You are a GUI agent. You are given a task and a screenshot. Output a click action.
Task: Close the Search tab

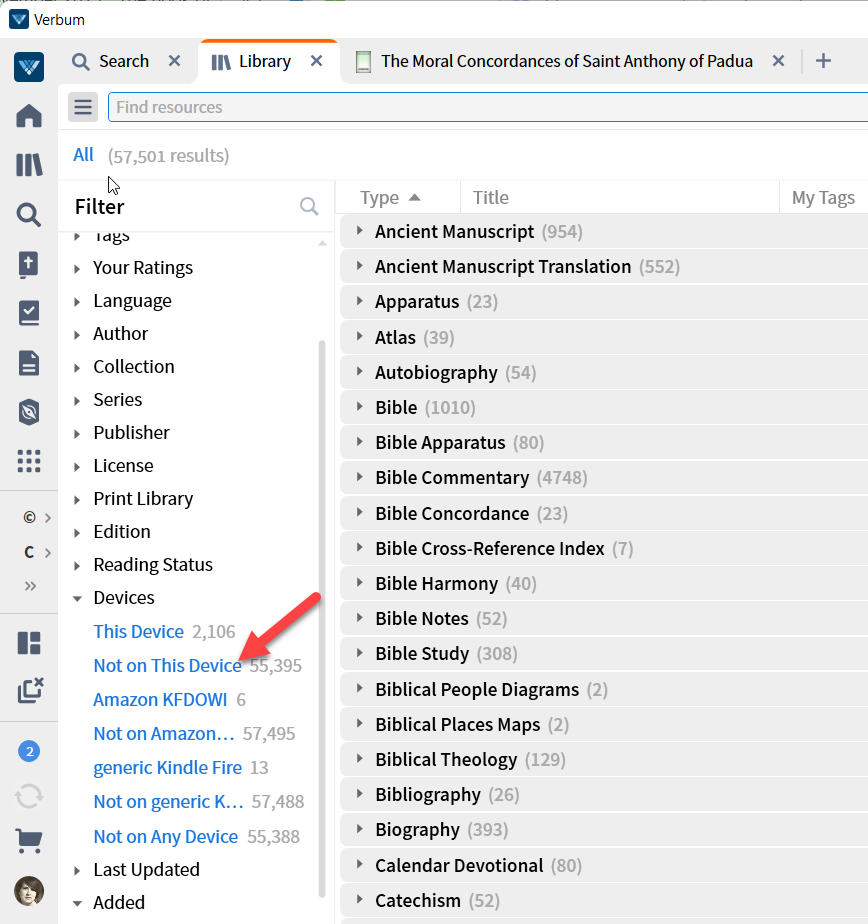[174, 61]
